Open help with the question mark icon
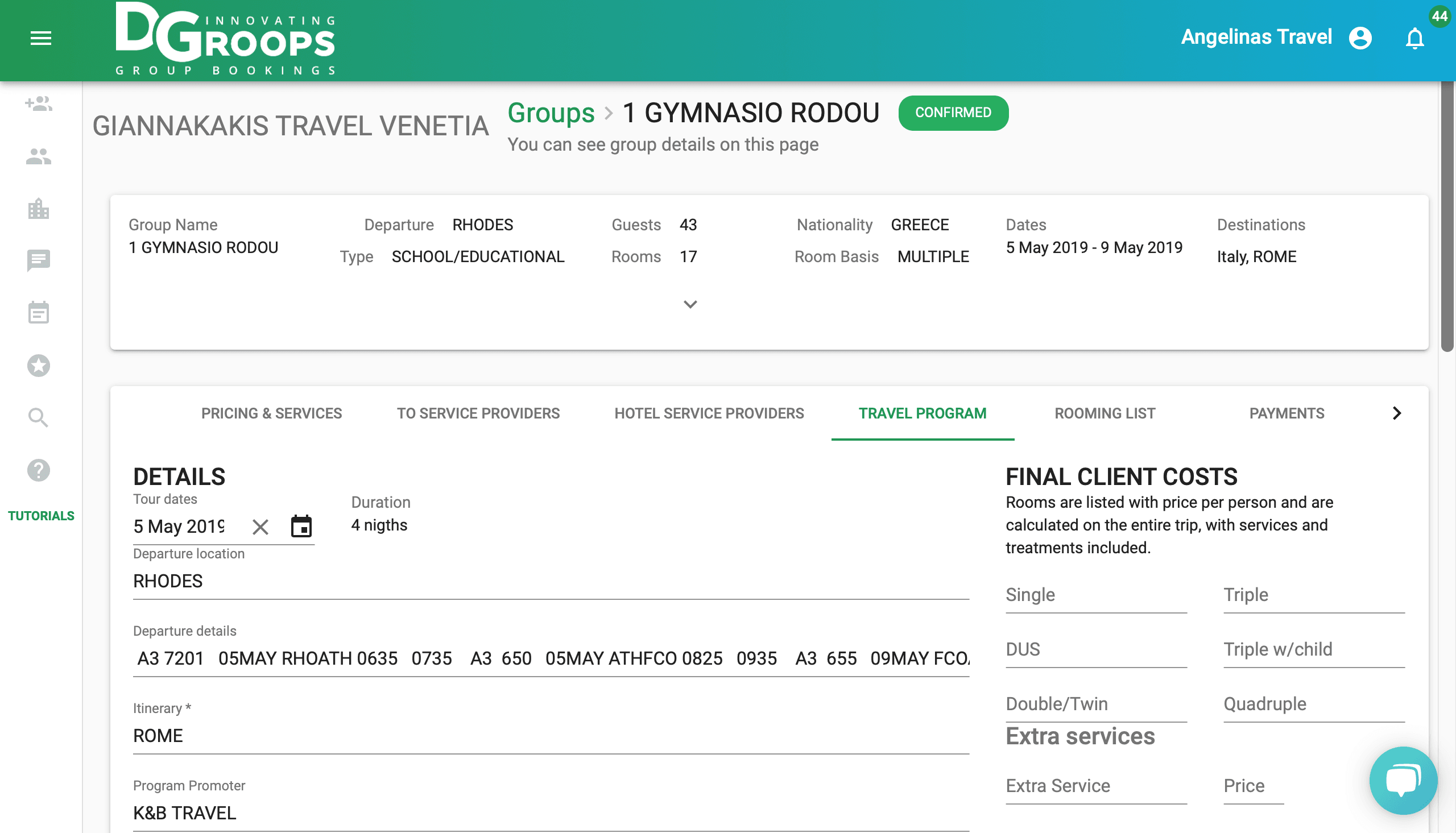The height and width of the screenshot is (833, 1456). tap(38, 470)
